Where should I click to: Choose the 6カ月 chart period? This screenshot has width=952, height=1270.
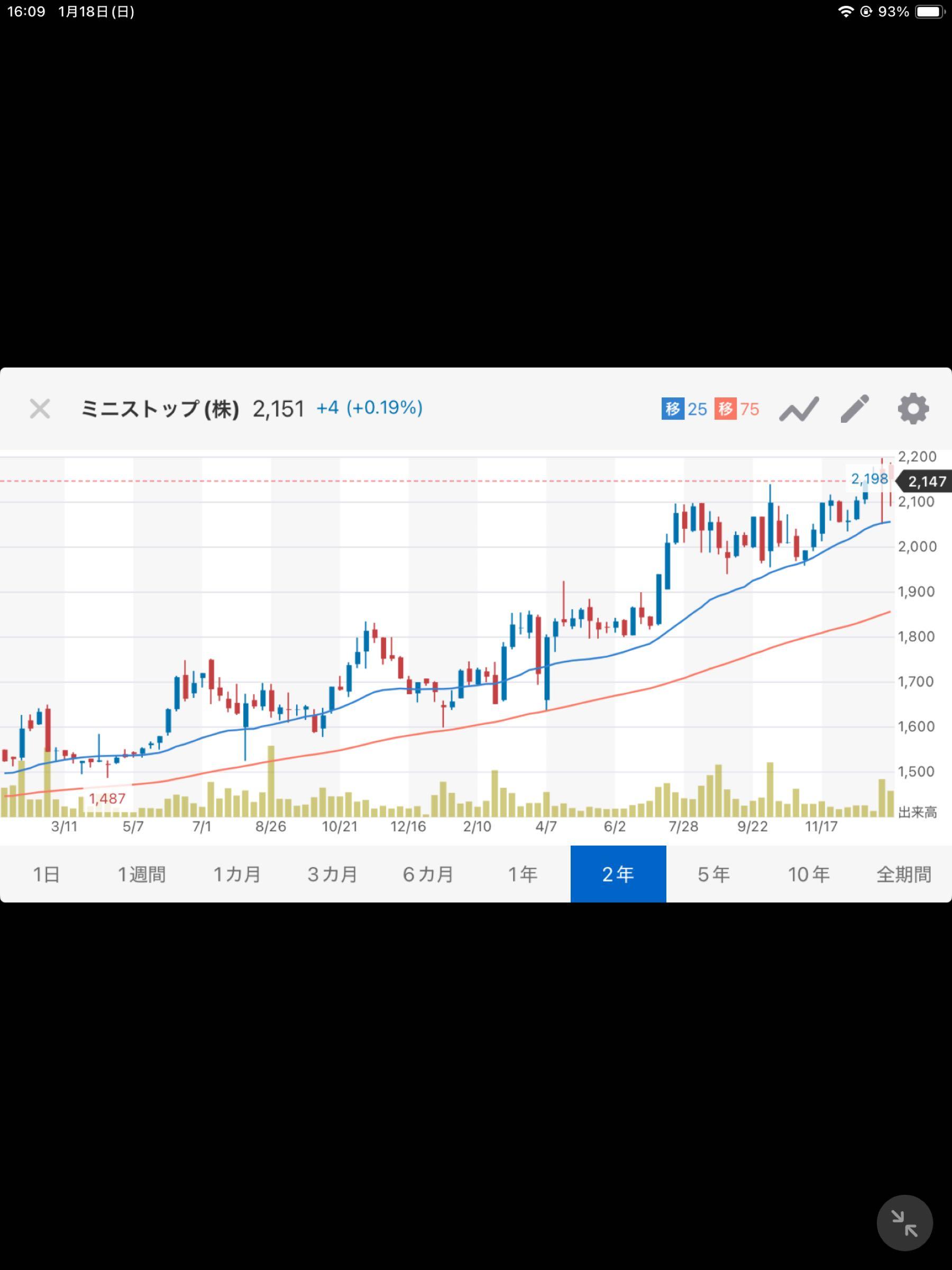428,874
